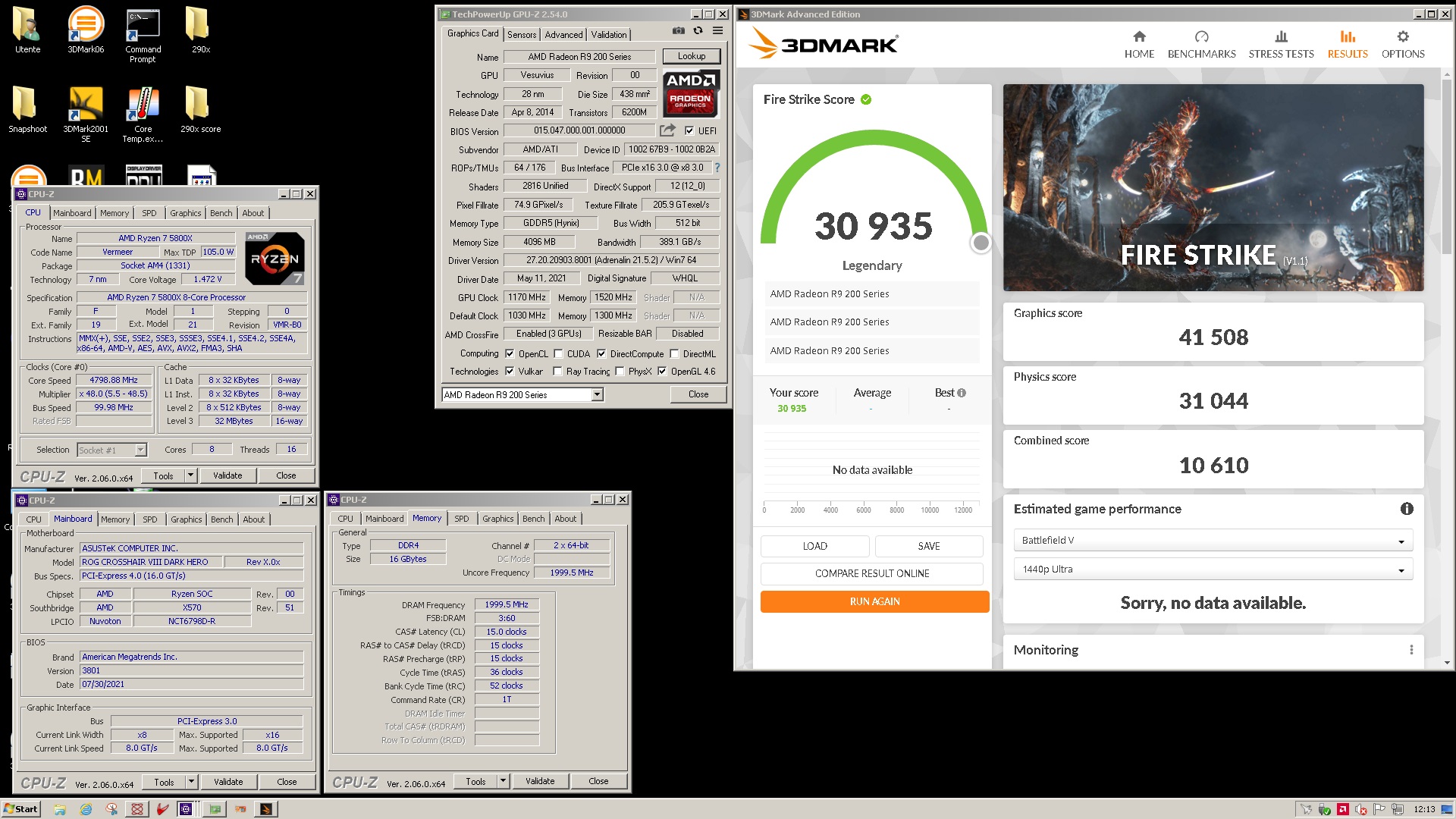Click the Close button in GPU-Z
This screenshot has width=1456, height=819.
(x=698, y=394)
